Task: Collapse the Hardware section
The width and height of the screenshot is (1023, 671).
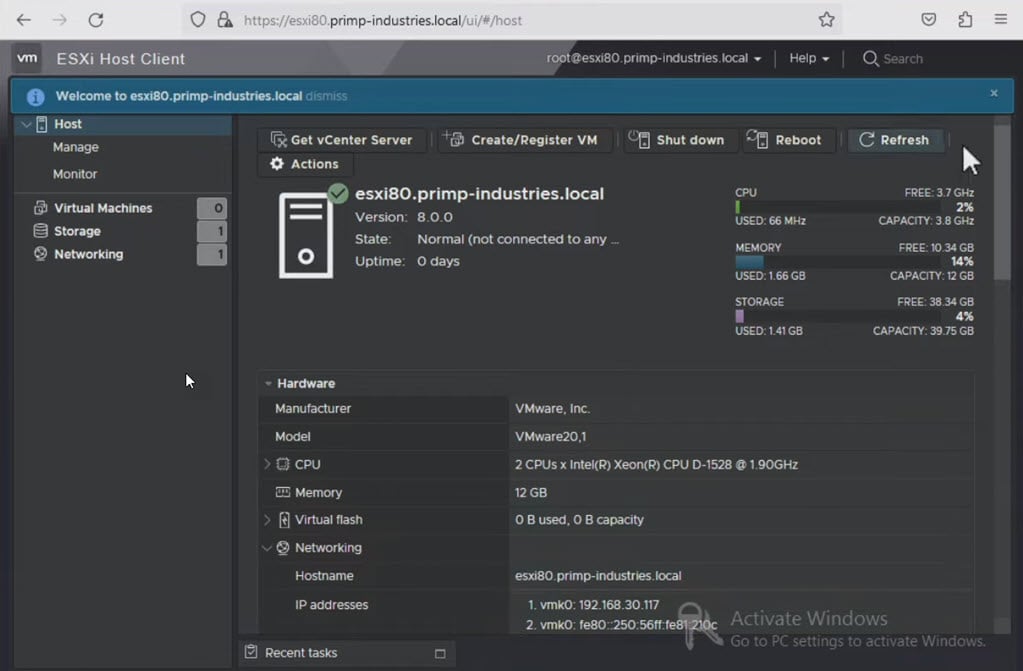Action: 268,383
